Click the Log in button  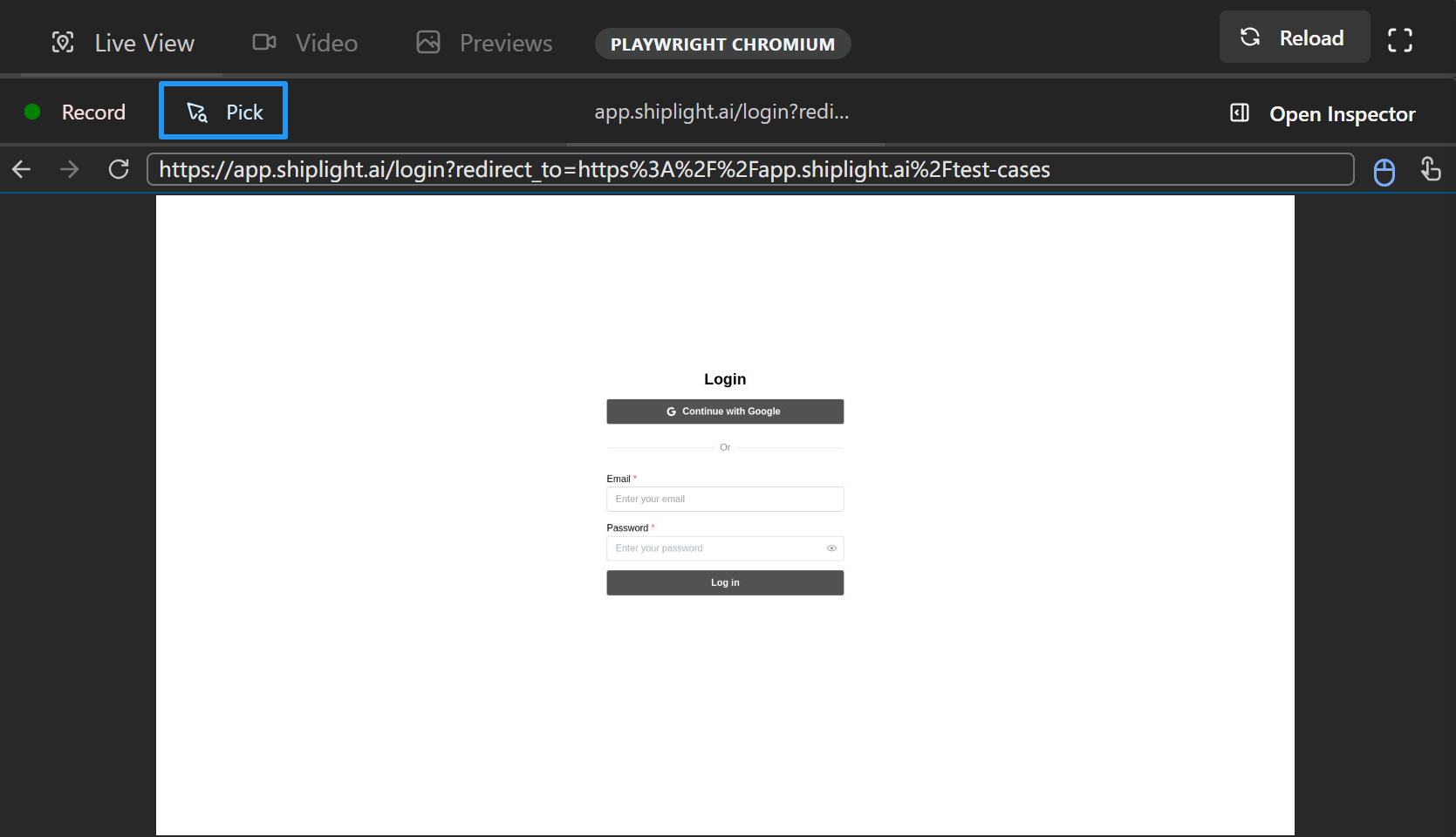[x=725, y=582]
